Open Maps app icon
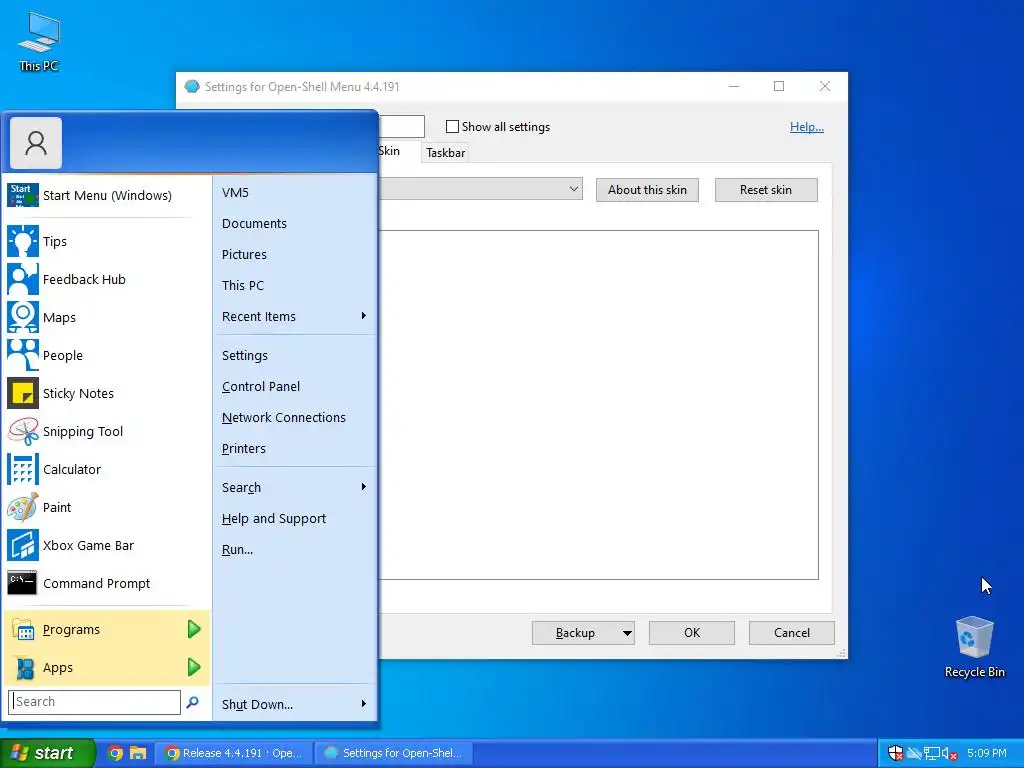 23,317
